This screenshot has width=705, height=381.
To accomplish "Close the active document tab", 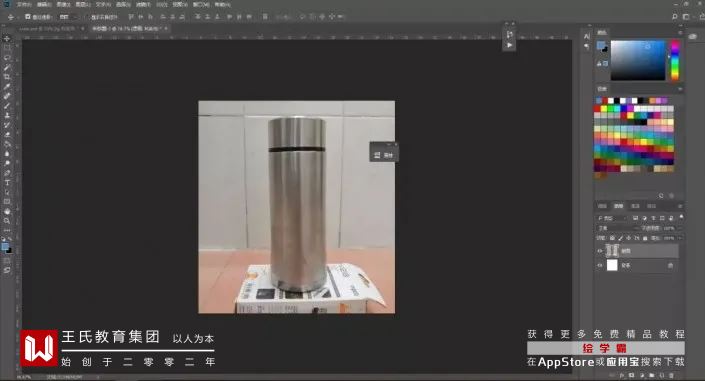I will pos(166,28).
